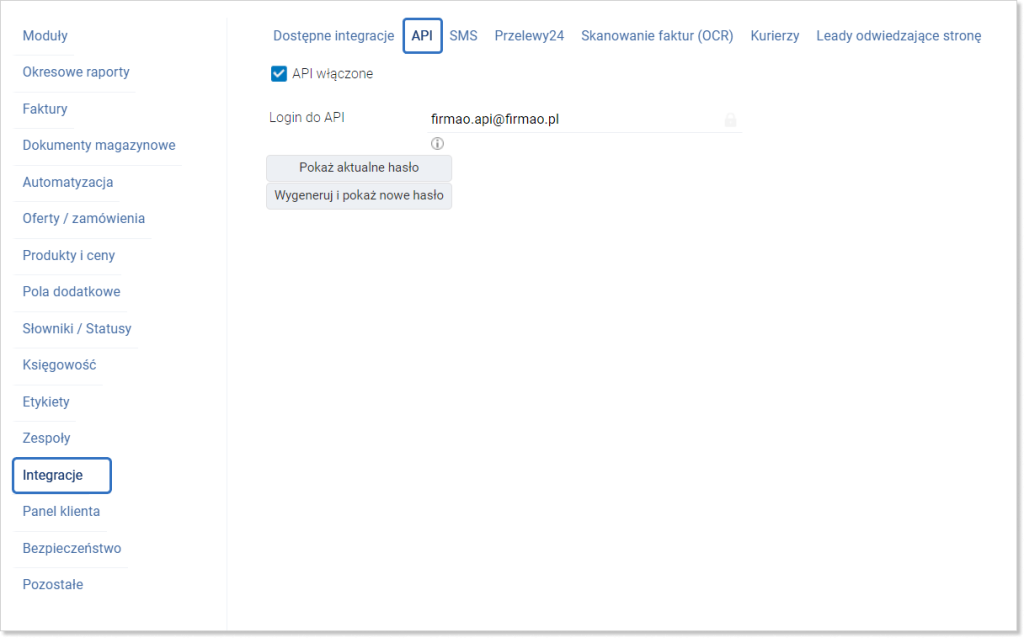This screenshot has width=1024, height=638.
Task: Click Integracje in the sidebar
Action: [61, 475]
